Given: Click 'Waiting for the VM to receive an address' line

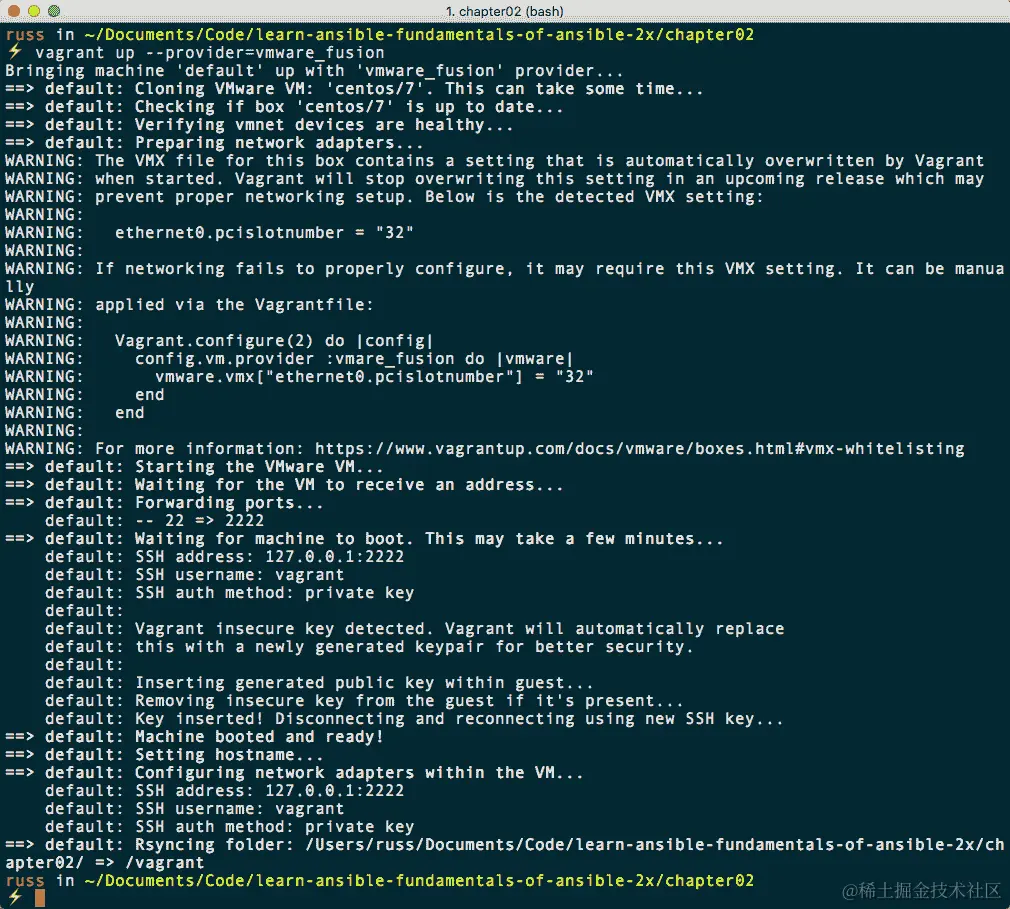Looking at the screenshot, I should [284, 485].
